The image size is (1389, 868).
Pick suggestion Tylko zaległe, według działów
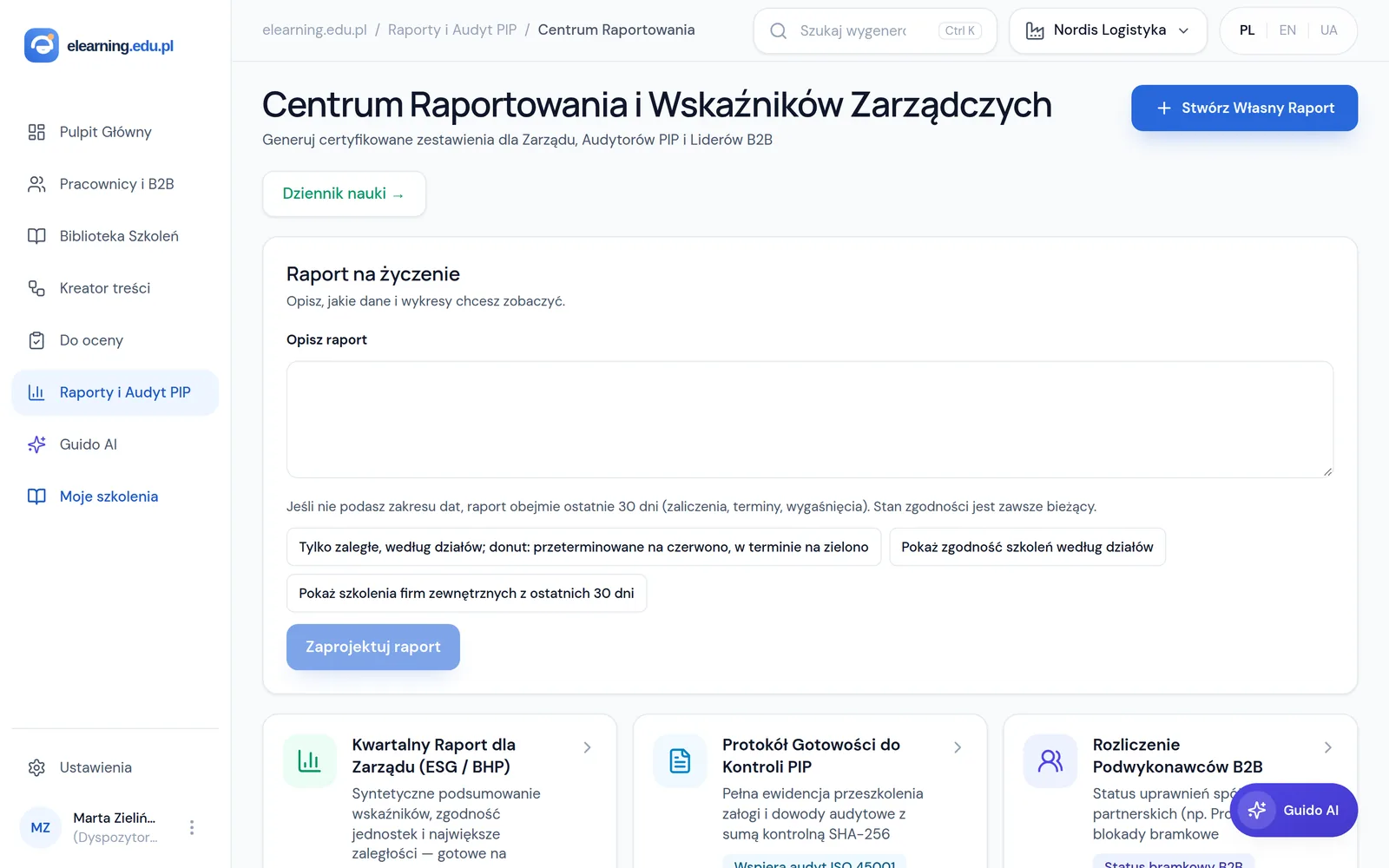click(583, 547)
